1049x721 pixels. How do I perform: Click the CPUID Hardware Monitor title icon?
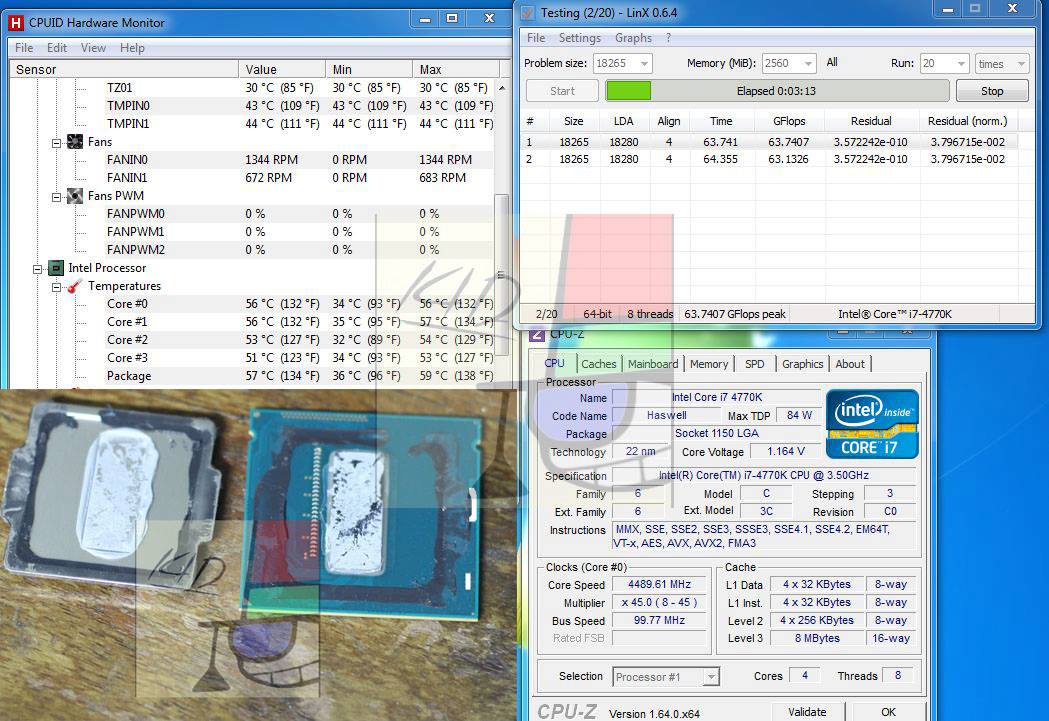[x=16, y=23]
